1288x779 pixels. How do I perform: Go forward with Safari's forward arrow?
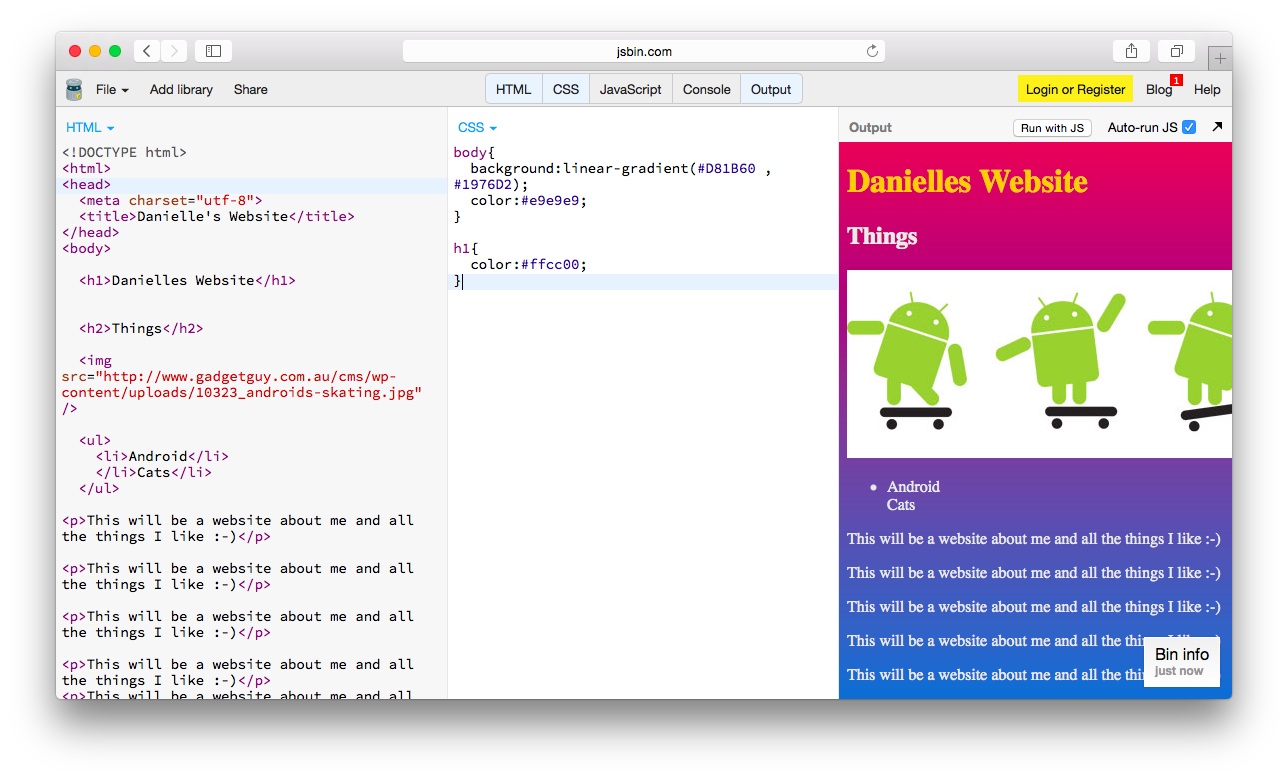coord(174,51)
